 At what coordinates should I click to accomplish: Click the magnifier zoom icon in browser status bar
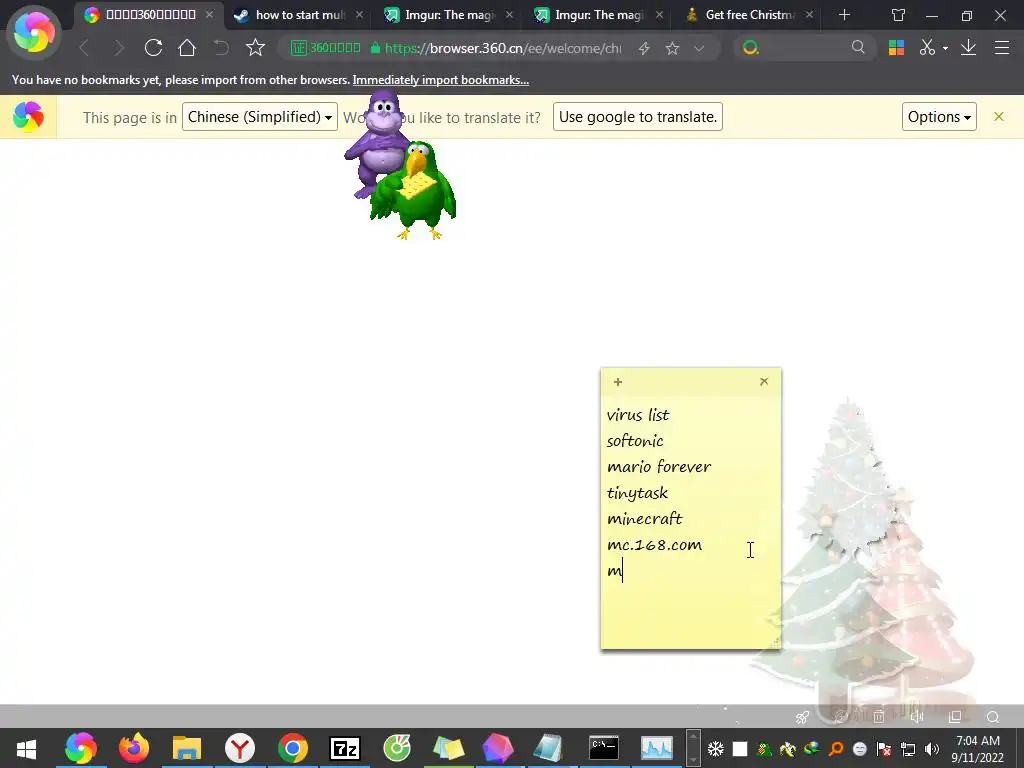(993, 717)
